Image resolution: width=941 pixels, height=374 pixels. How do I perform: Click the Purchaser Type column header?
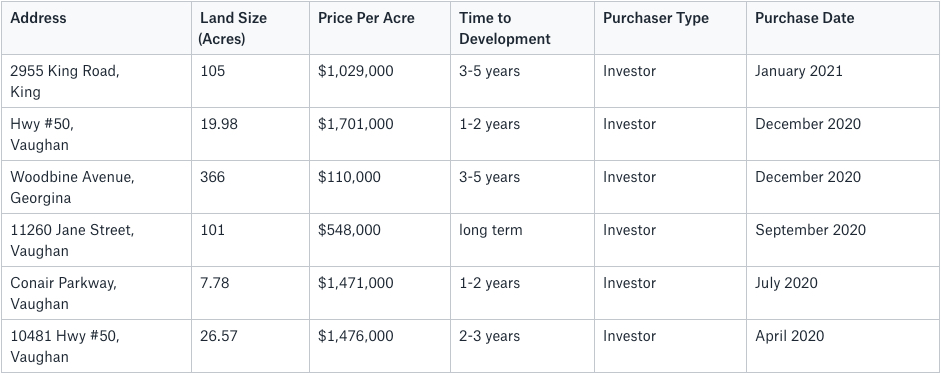coord(670,28)
